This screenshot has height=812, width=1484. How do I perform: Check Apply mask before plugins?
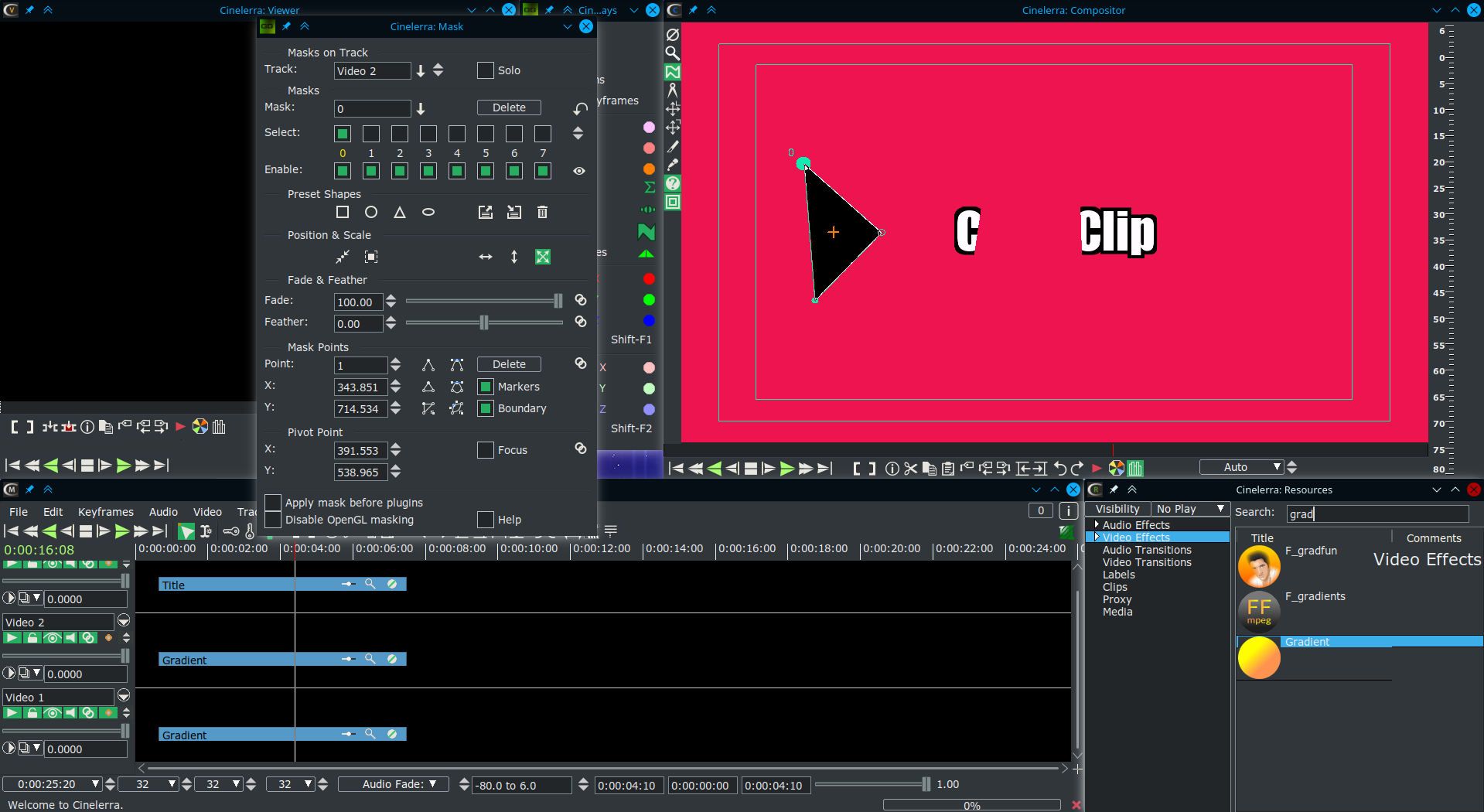pos(273,503)
